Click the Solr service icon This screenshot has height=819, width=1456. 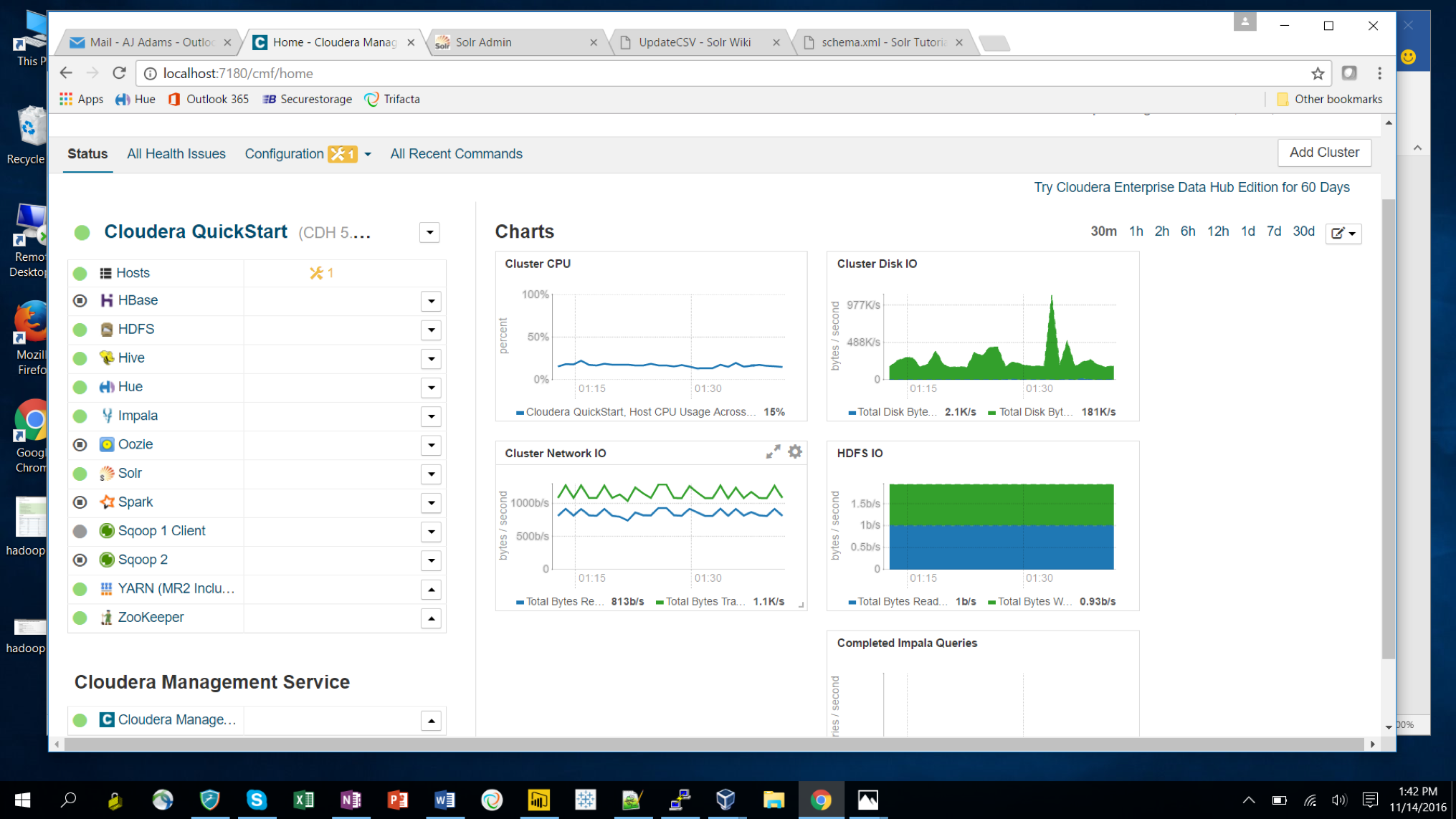click(x=106, y=474)
